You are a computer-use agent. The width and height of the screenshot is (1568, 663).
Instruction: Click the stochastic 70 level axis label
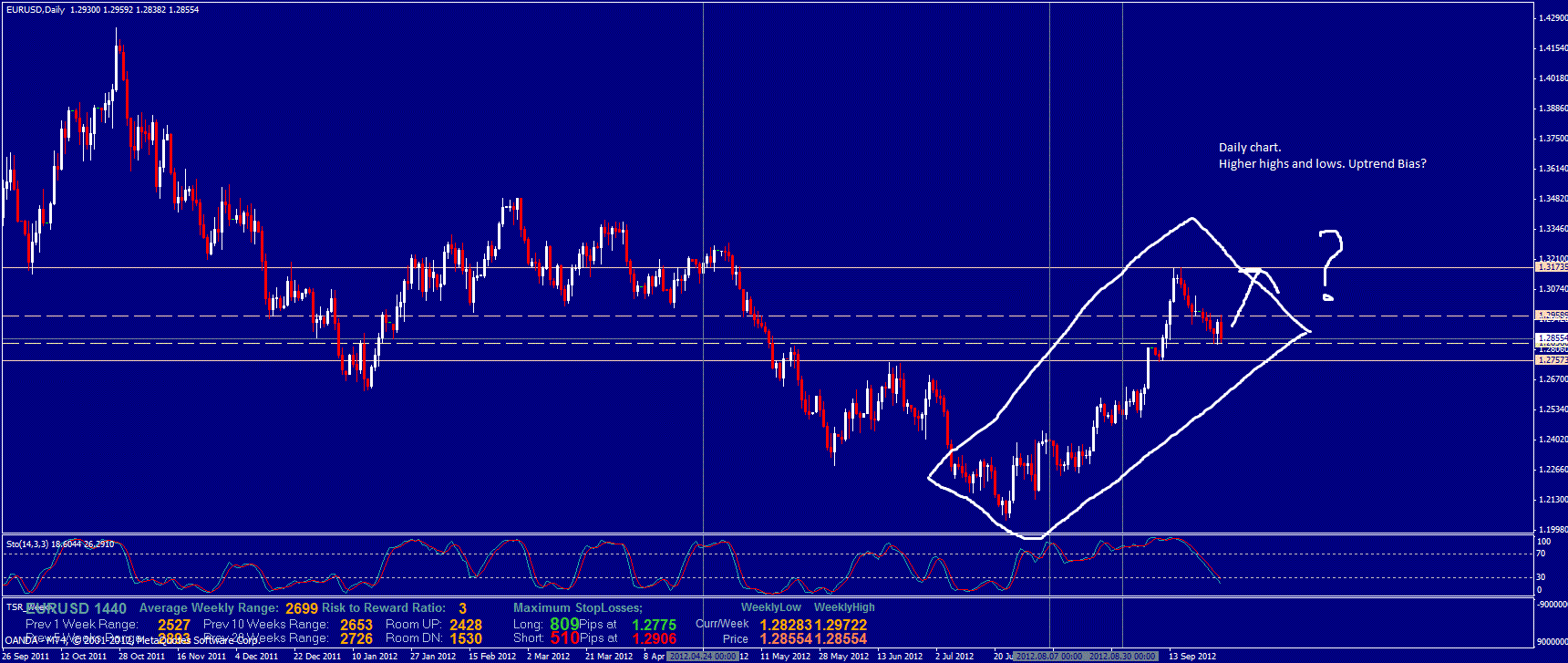[1541, 554]
